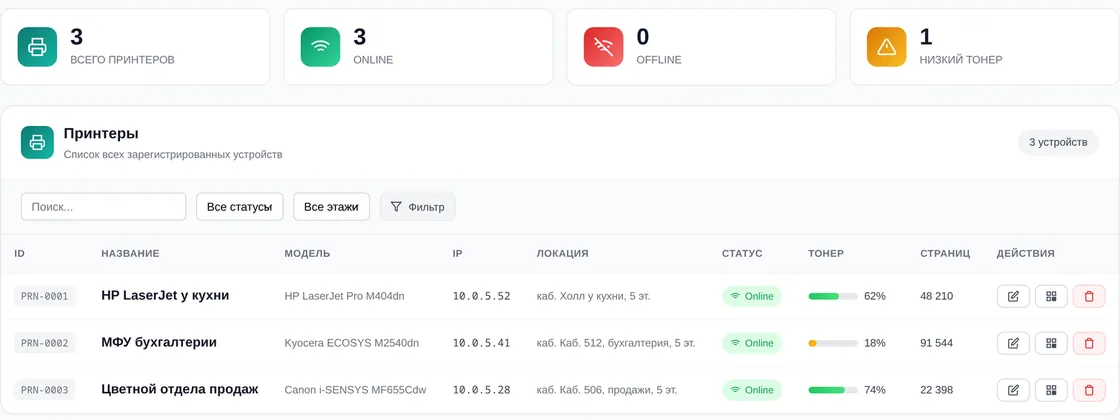Screen dimensions: 1120x420
Task: Click model HP LaserJet Pro M404dn
Action: [344, 296]
